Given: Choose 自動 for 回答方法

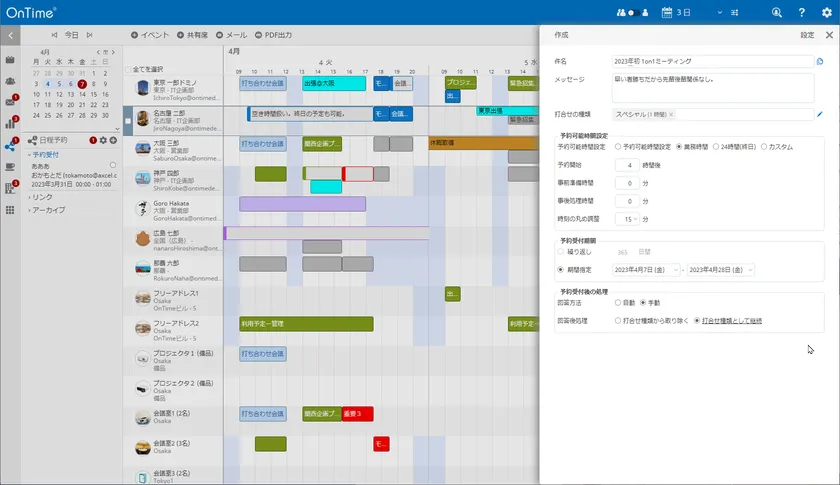Looking at the screenshot, I should [x=619, y=302].
